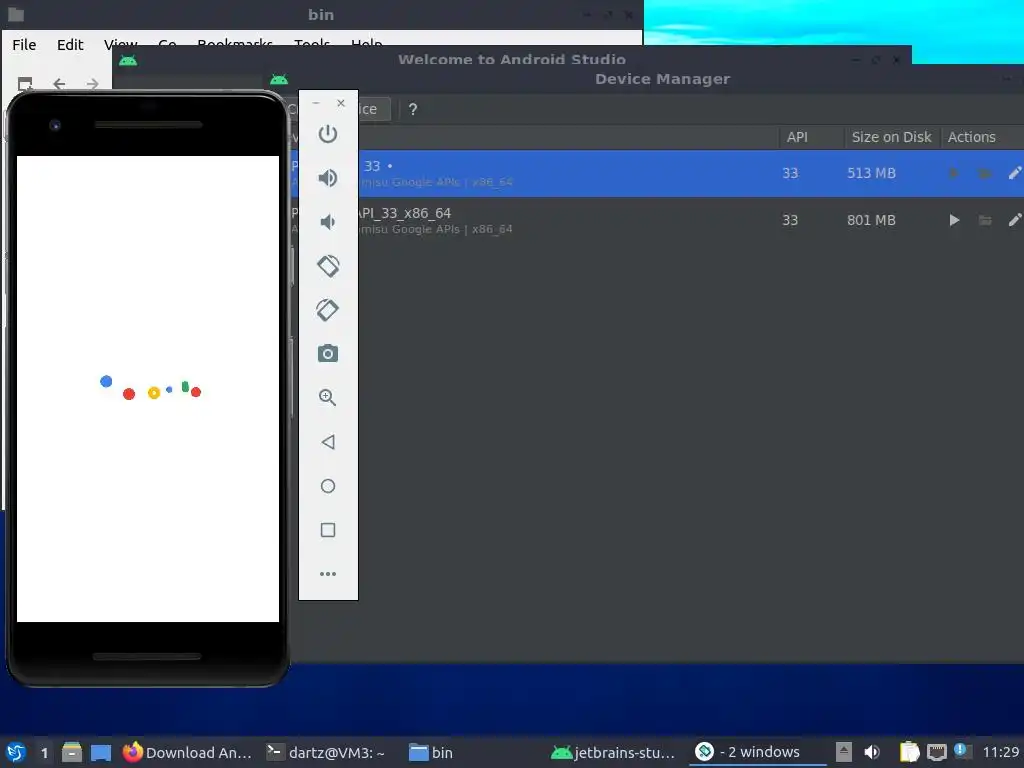Open new tab icon in bin file manager
Image resolution: width=1024 pixels, height=768 pixels.
coord(25,84)
